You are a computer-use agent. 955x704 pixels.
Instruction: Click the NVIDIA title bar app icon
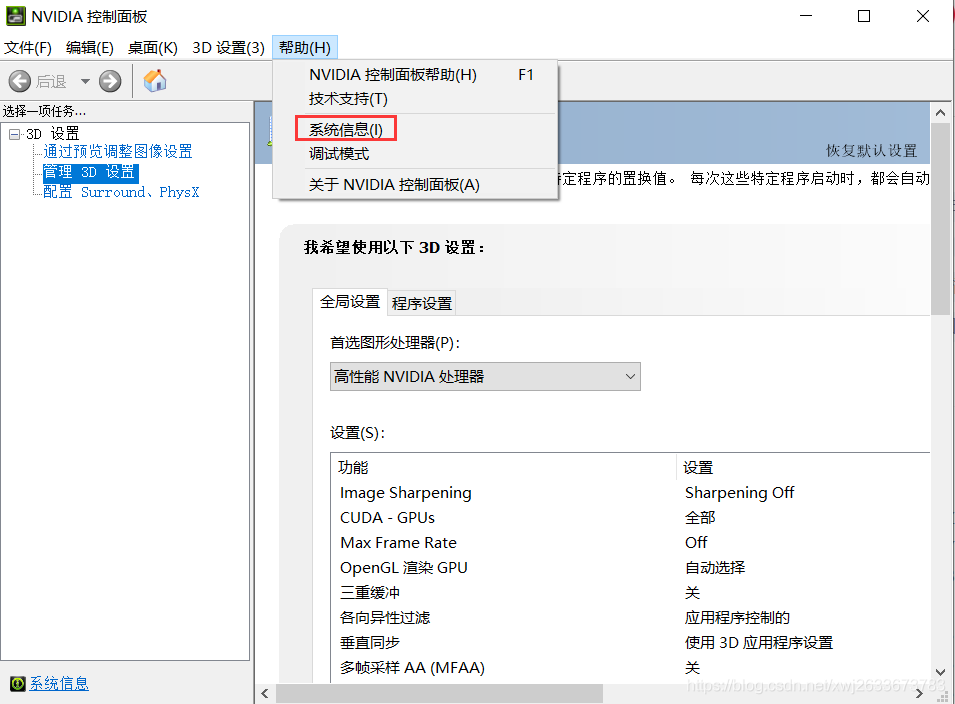(16, 16)
